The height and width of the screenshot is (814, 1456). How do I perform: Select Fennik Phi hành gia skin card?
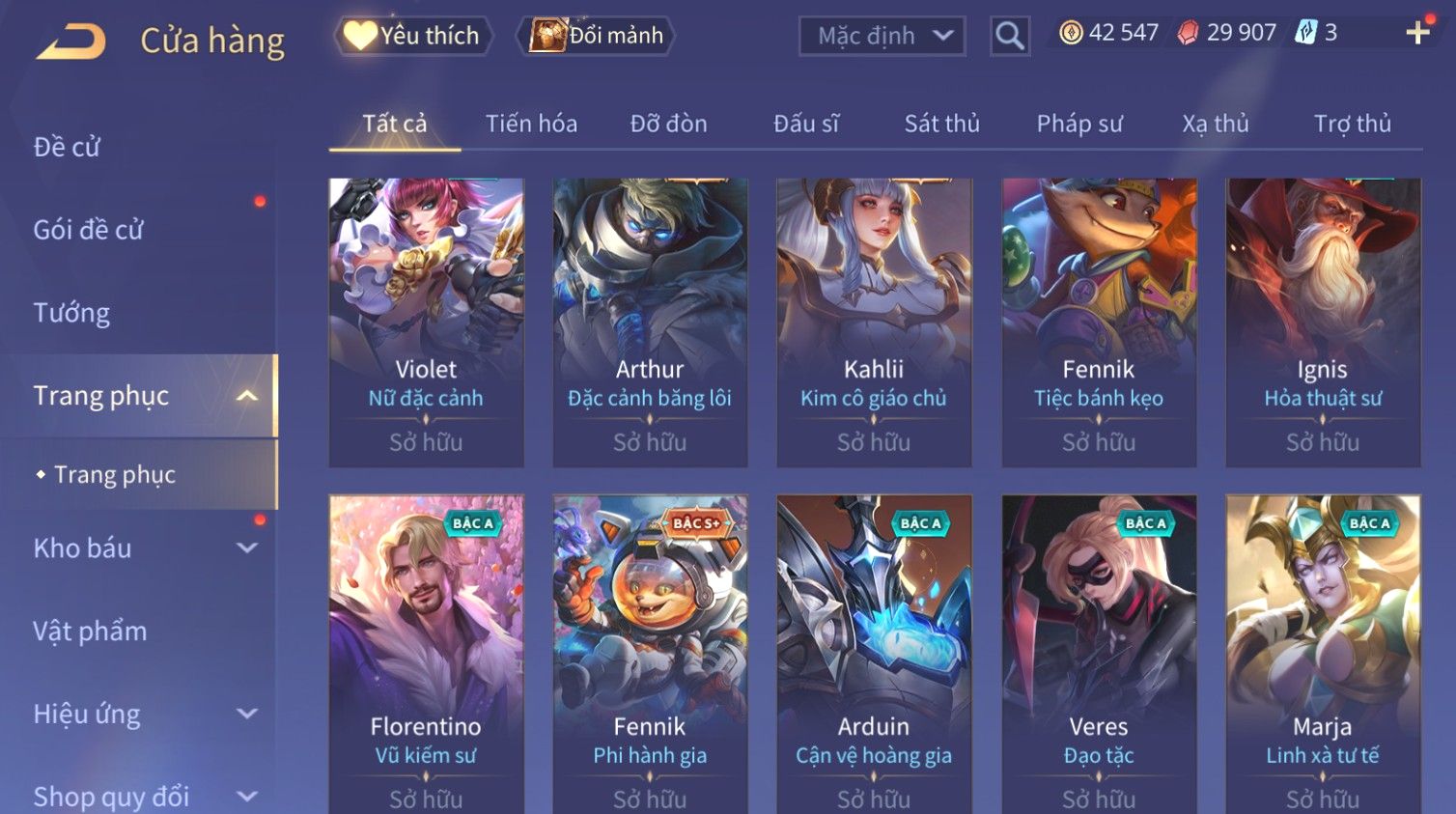(x=650, y=655)
